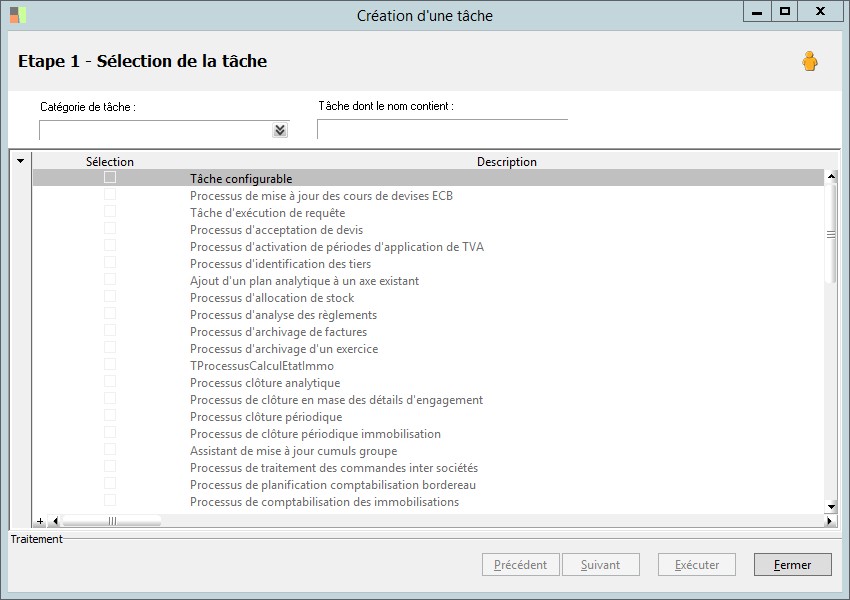
Task: Click the horizontal scrollbar right arrow
Action: (x=829, y=521)
